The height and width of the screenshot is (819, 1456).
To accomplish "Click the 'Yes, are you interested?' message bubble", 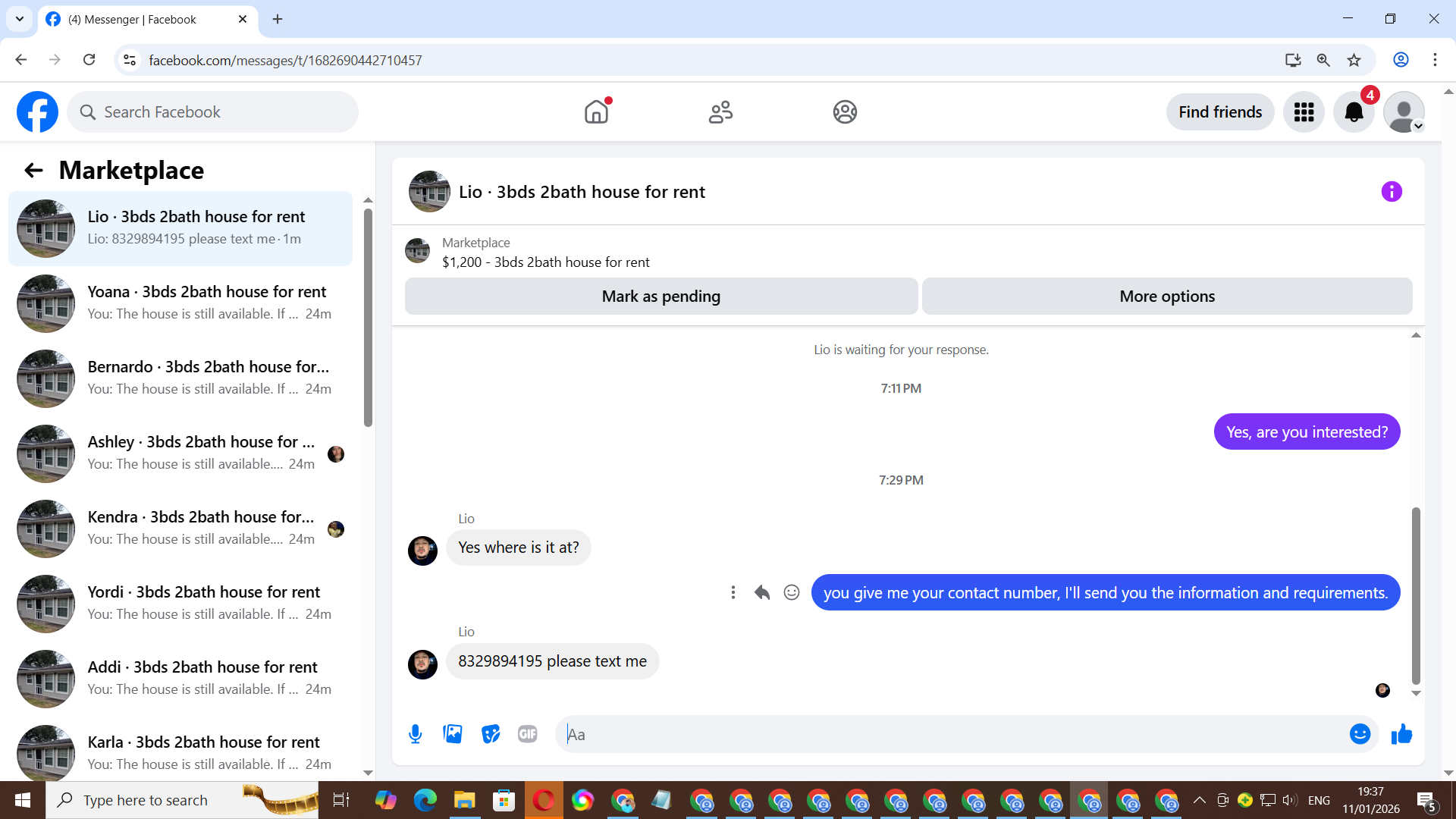I will pyautogui.click(x=1307, y=432).
